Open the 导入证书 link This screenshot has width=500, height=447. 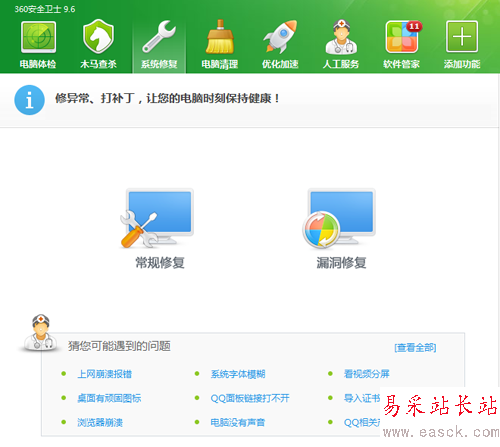362,398
